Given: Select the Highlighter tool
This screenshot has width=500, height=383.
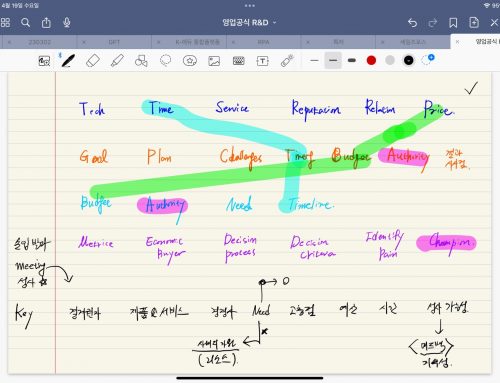Looking at the screenshot, I should (x=117, y=61).
